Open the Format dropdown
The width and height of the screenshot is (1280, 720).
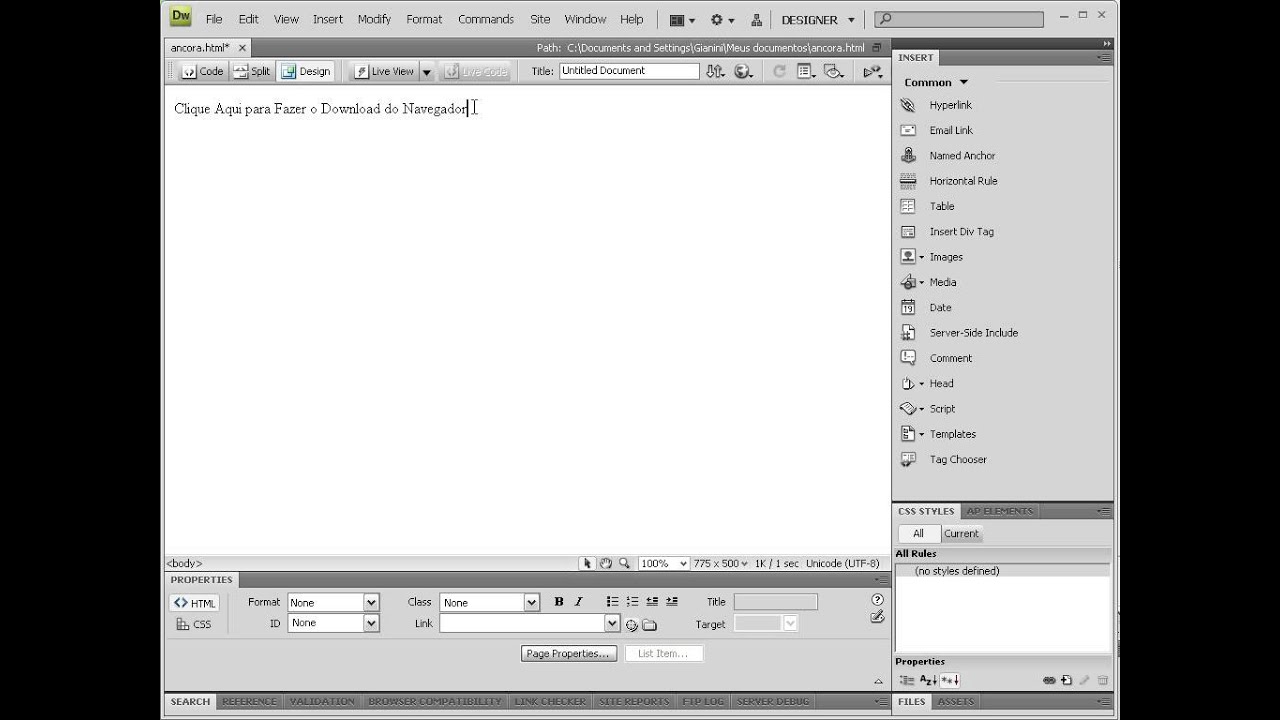(x=371, y=603)
